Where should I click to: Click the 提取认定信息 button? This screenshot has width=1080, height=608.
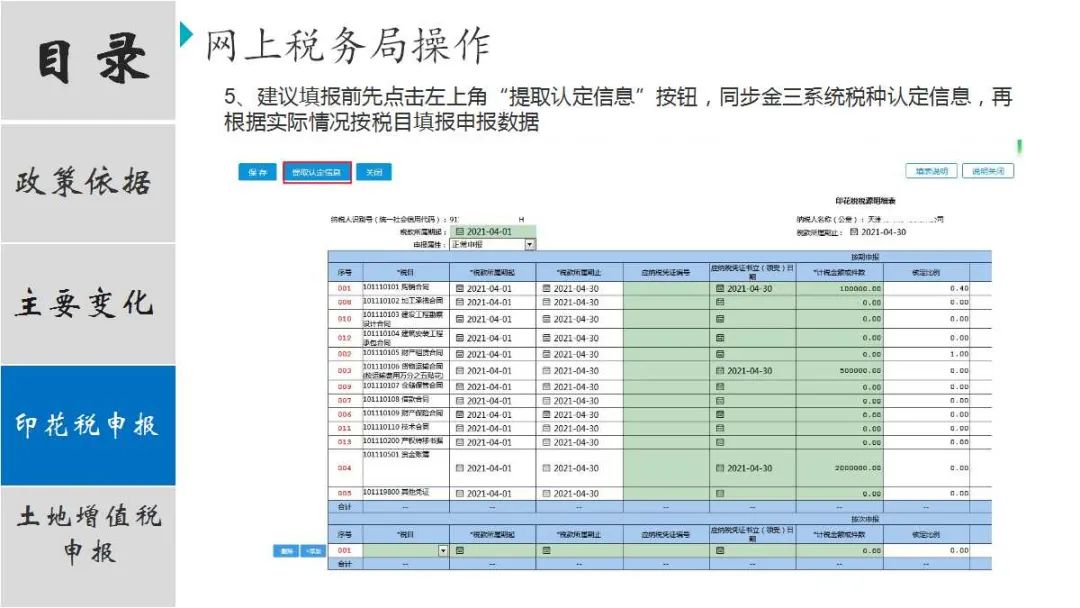[317, 172]
